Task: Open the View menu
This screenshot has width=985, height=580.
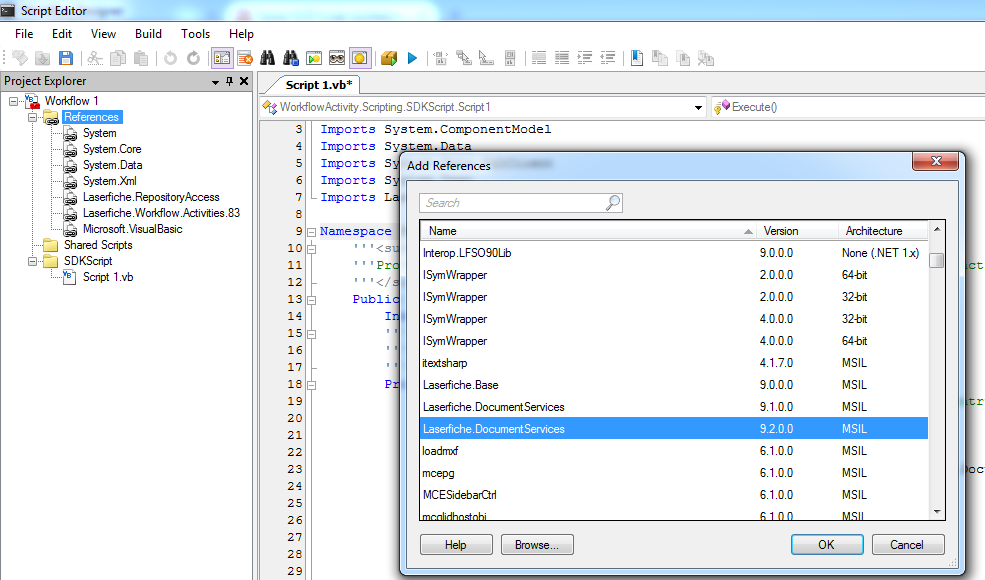Action: pos(103,34)
